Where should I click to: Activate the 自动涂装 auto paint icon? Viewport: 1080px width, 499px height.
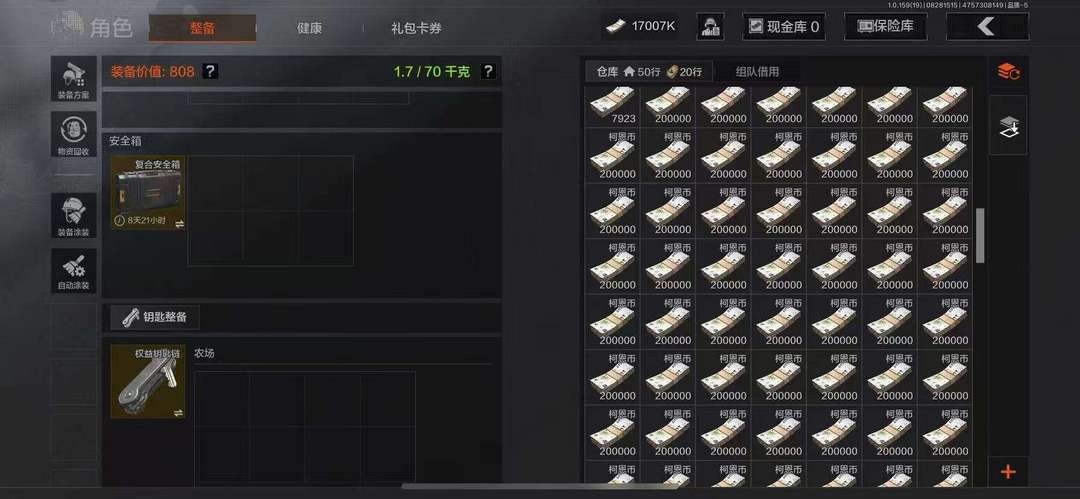74,270
